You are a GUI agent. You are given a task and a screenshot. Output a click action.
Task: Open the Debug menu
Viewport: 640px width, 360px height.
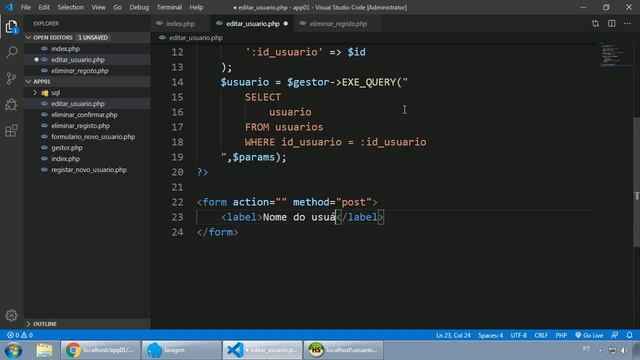tap(139, 7)
